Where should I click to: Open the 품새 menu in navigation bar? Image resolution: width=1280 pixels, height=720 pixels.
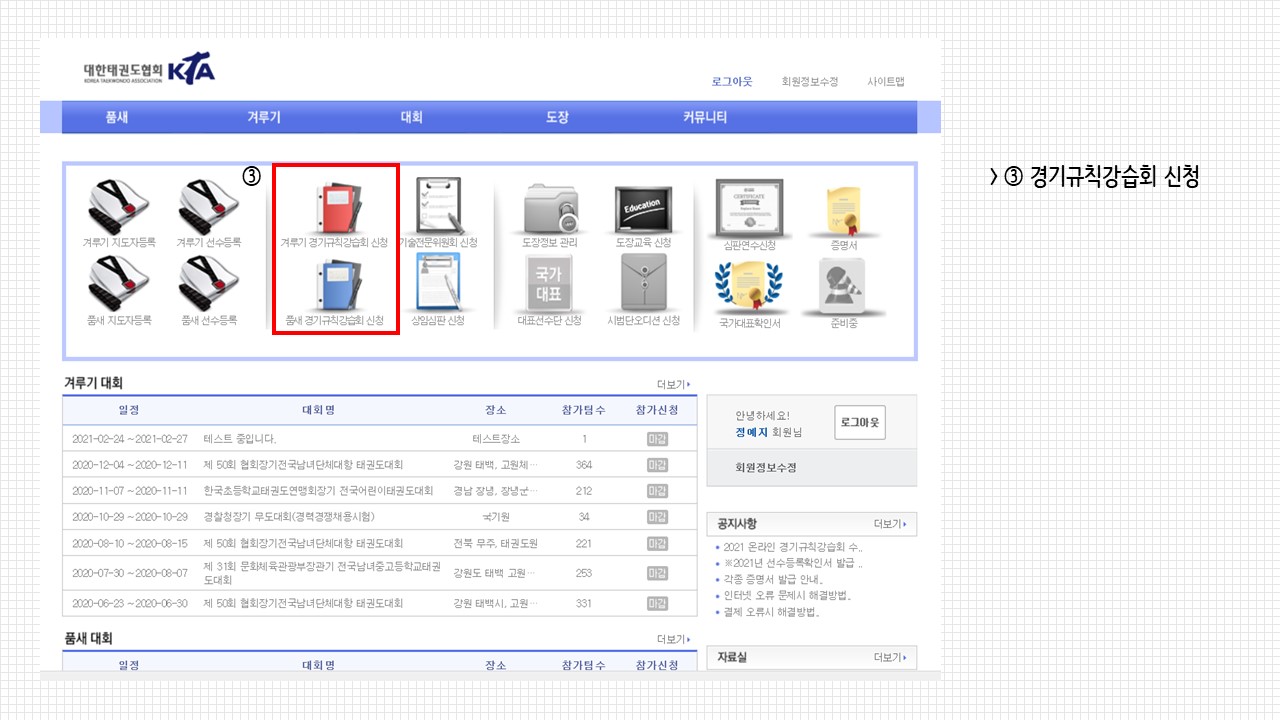point(117,117)
